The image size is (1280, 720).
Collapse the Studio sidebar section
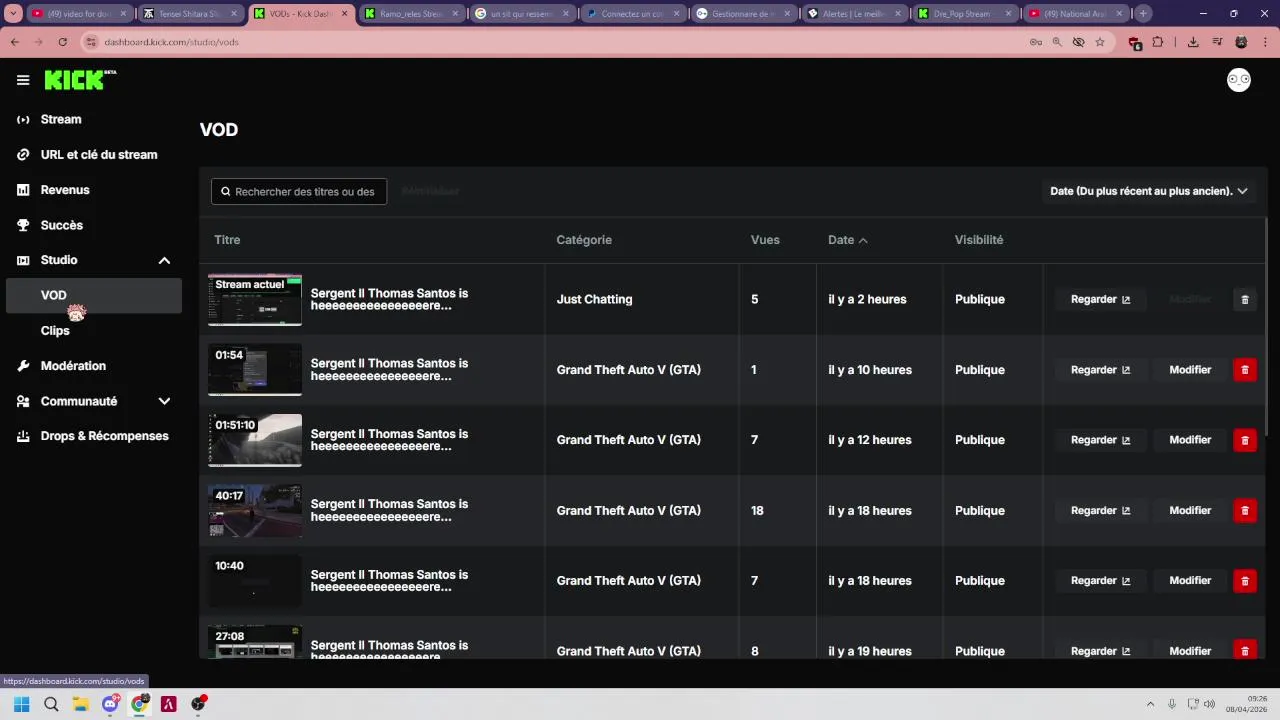pos(164,260)
